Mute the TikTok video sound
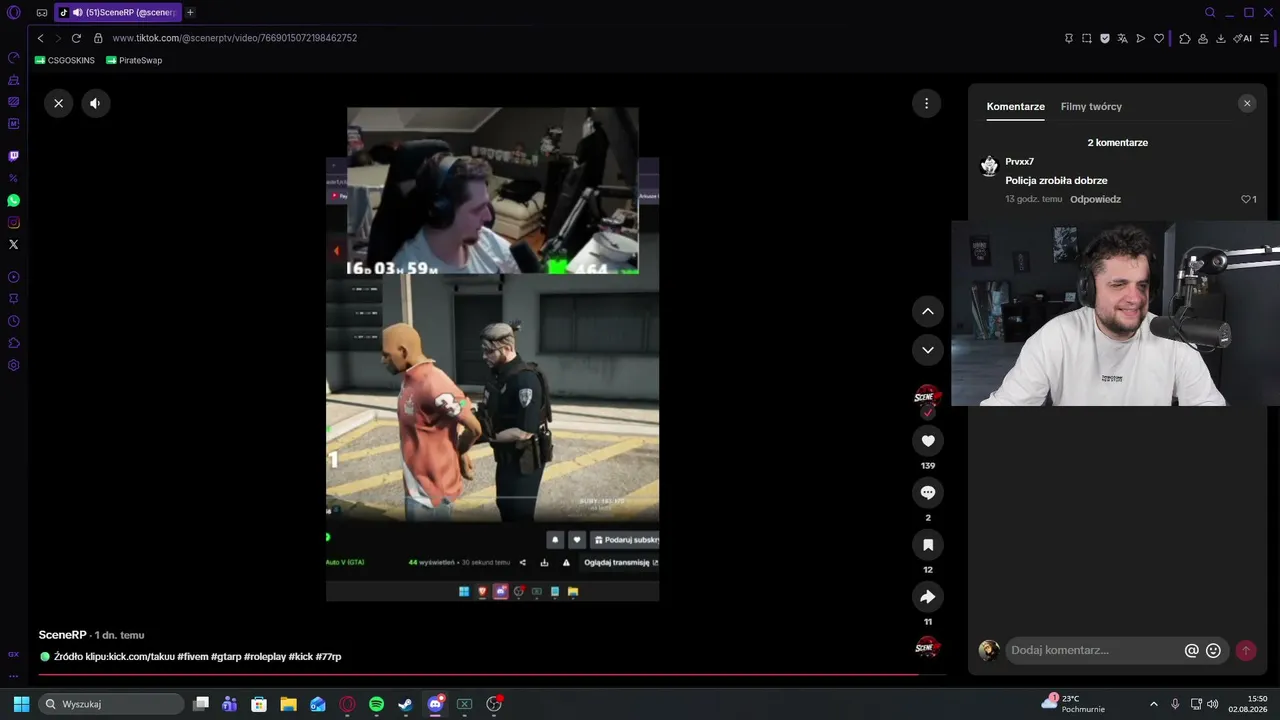The height and width of the screenshot is (720, 1280). (x=95, y=103)
